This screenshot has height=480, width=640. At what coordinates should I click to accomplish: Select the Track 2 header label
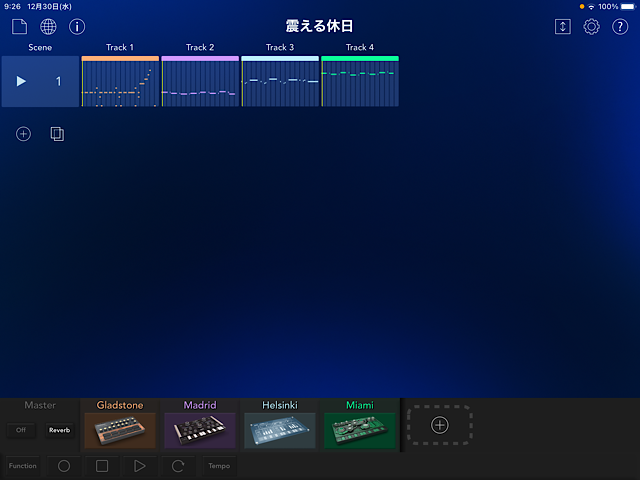[200, 47]
